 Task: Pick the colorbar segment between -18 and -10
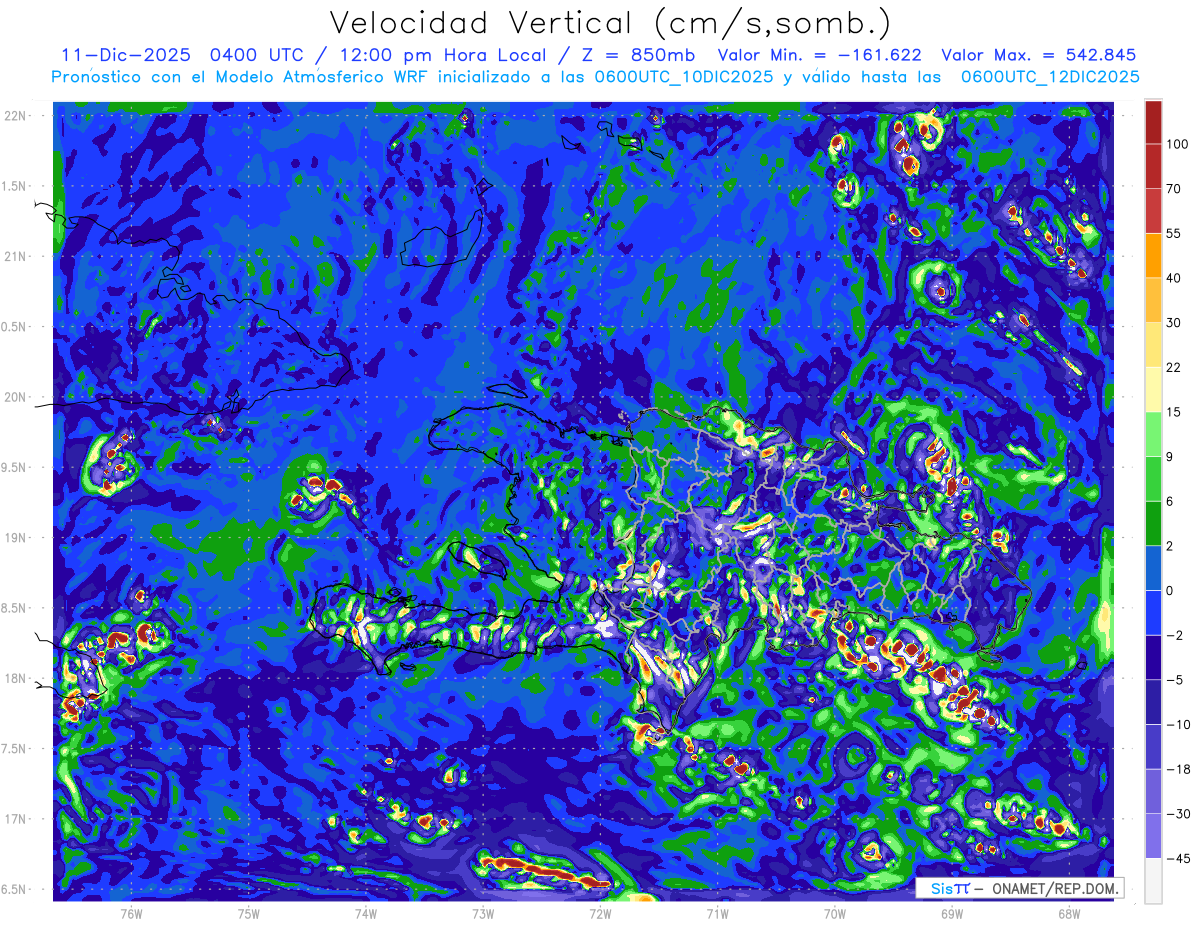[1153, 746]
